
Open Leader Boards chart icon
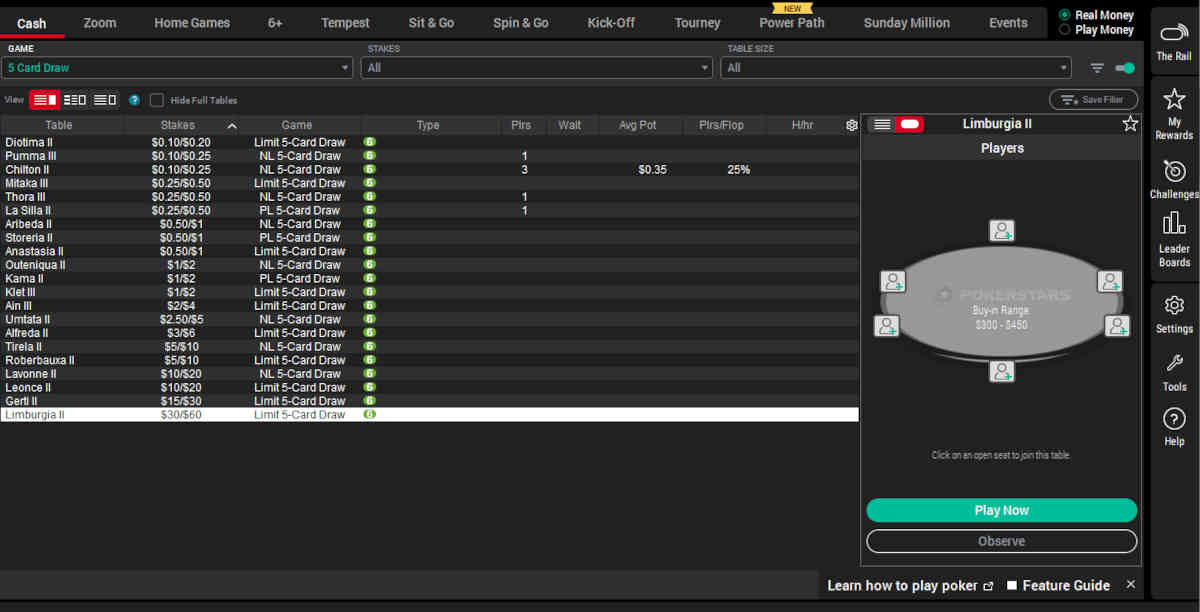[x=1174, y=223]
